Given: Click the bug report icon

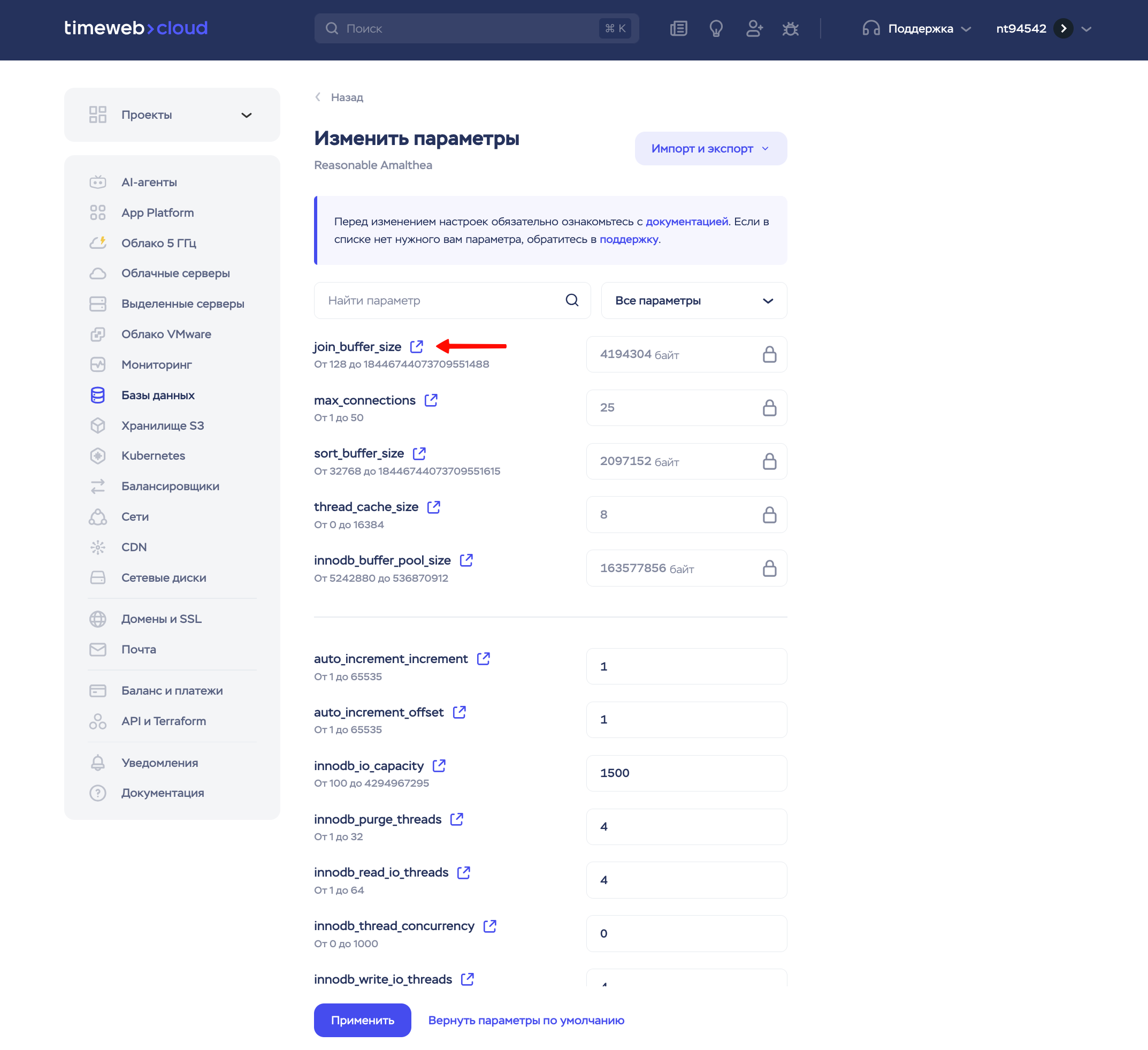Looking at the screenshot, I should [791, 28].
